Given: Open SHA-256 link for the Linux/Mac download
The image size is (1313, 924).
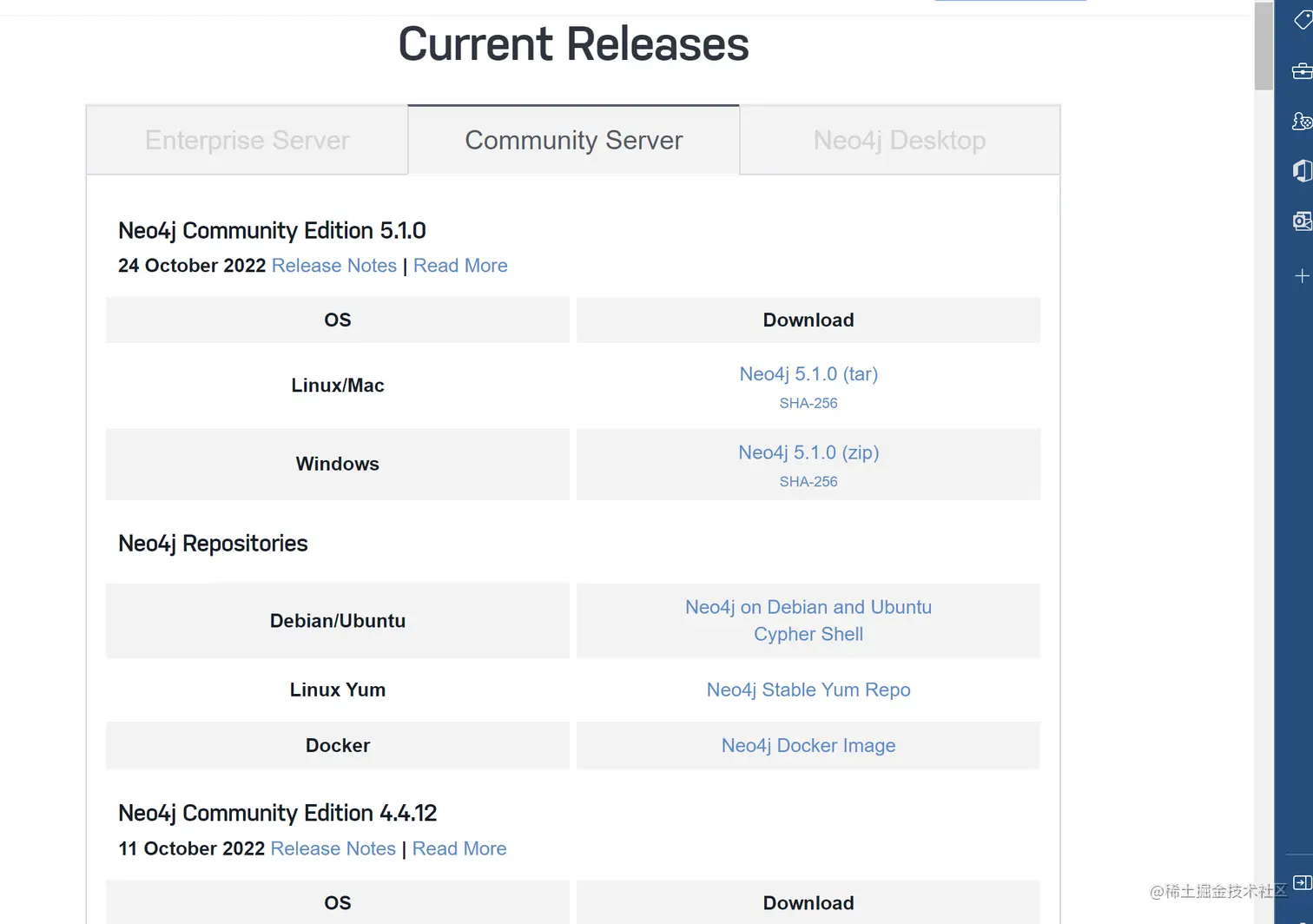Looking at the screenshot, I should (x=808, y=403).
